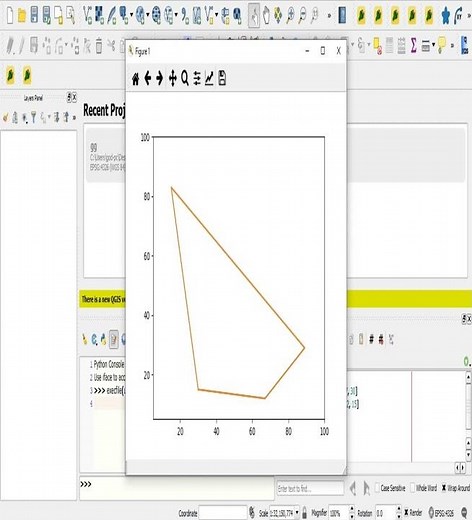Click the EPSG:4326 CRS button
The image size is (472, 520).
point(441,512)
